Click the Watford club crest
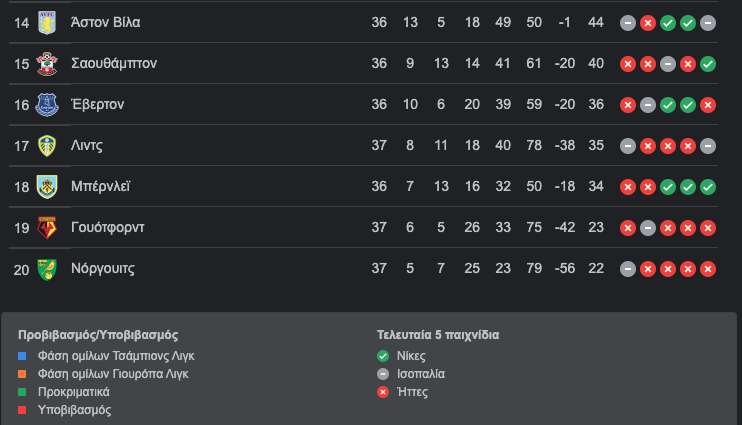This screenshot has width=742, height=425. (x=47, y=228)
